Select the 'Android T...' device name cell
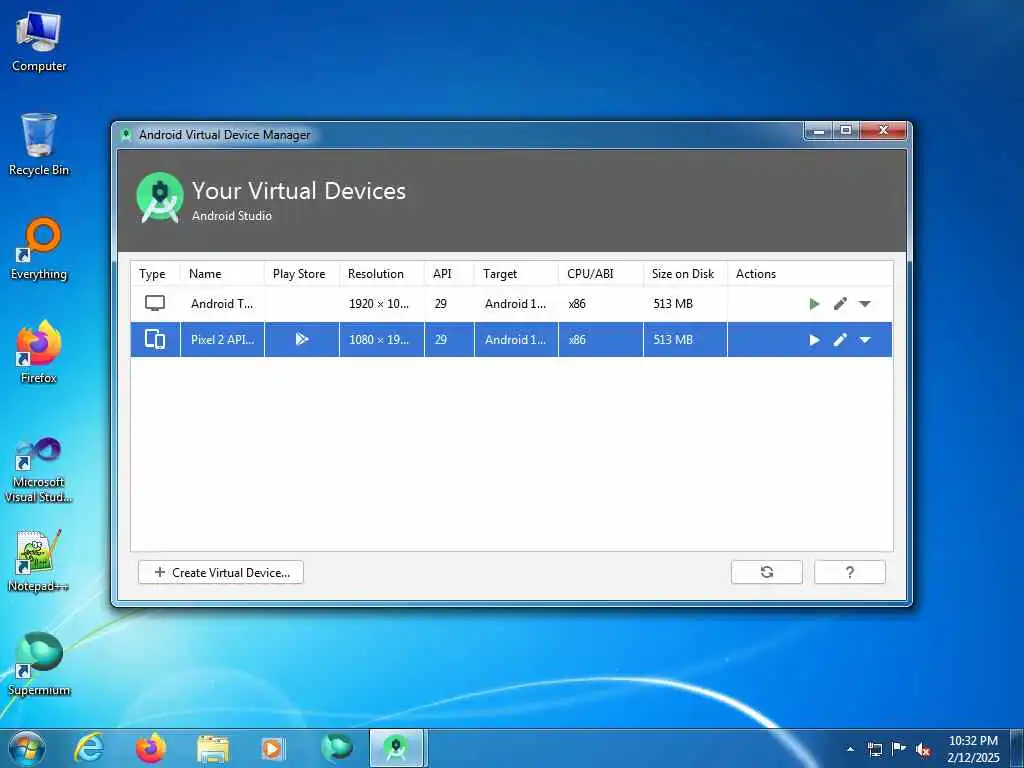The height and width of the screenshot is (768, 1024). tap(222, 304)
